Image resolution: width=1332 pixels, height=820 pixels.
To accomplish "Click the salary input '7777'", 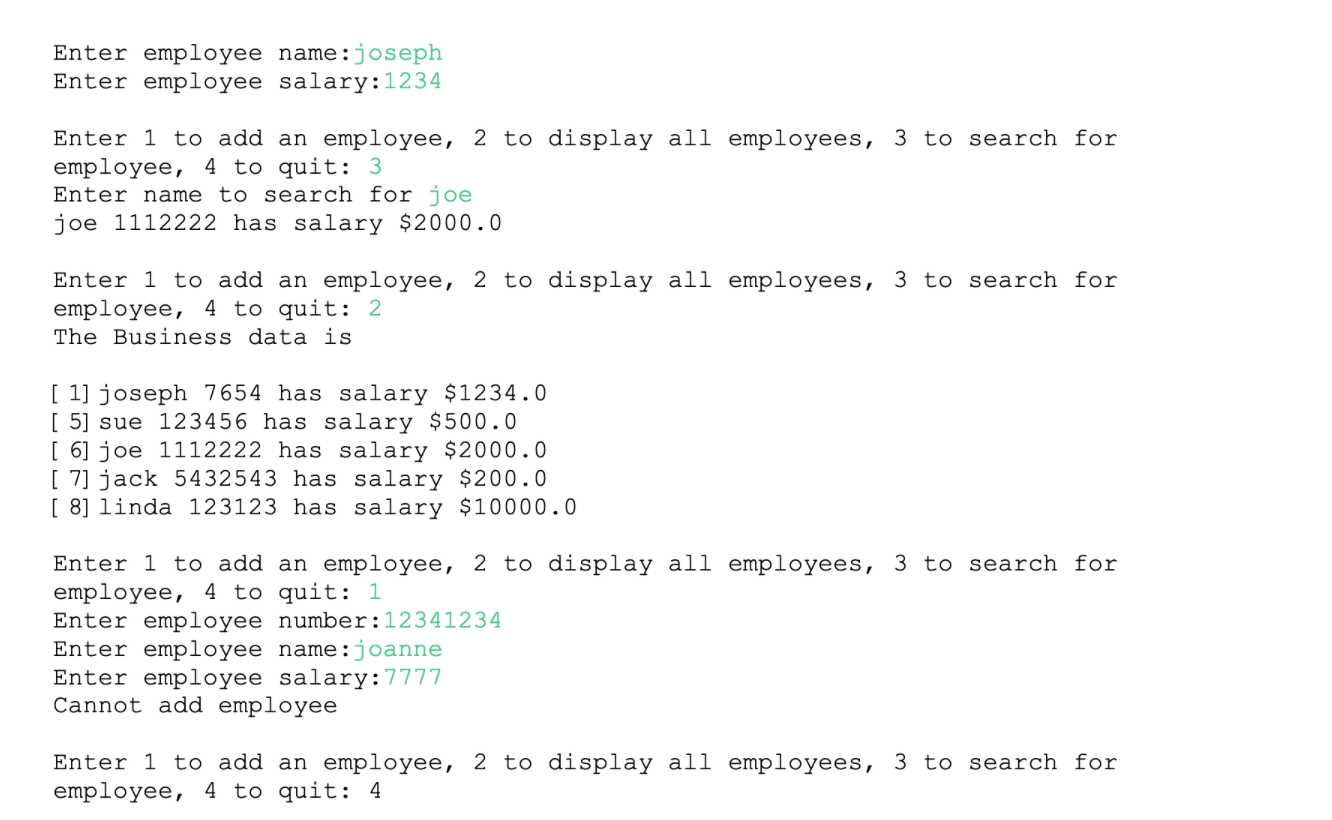I will coord(412,677).
